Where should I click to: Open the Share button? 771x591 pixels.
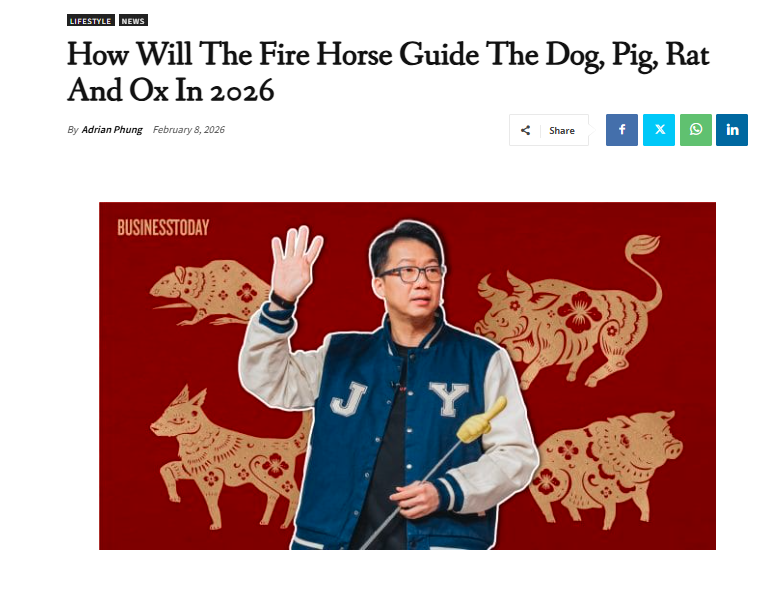coord(549,130)
